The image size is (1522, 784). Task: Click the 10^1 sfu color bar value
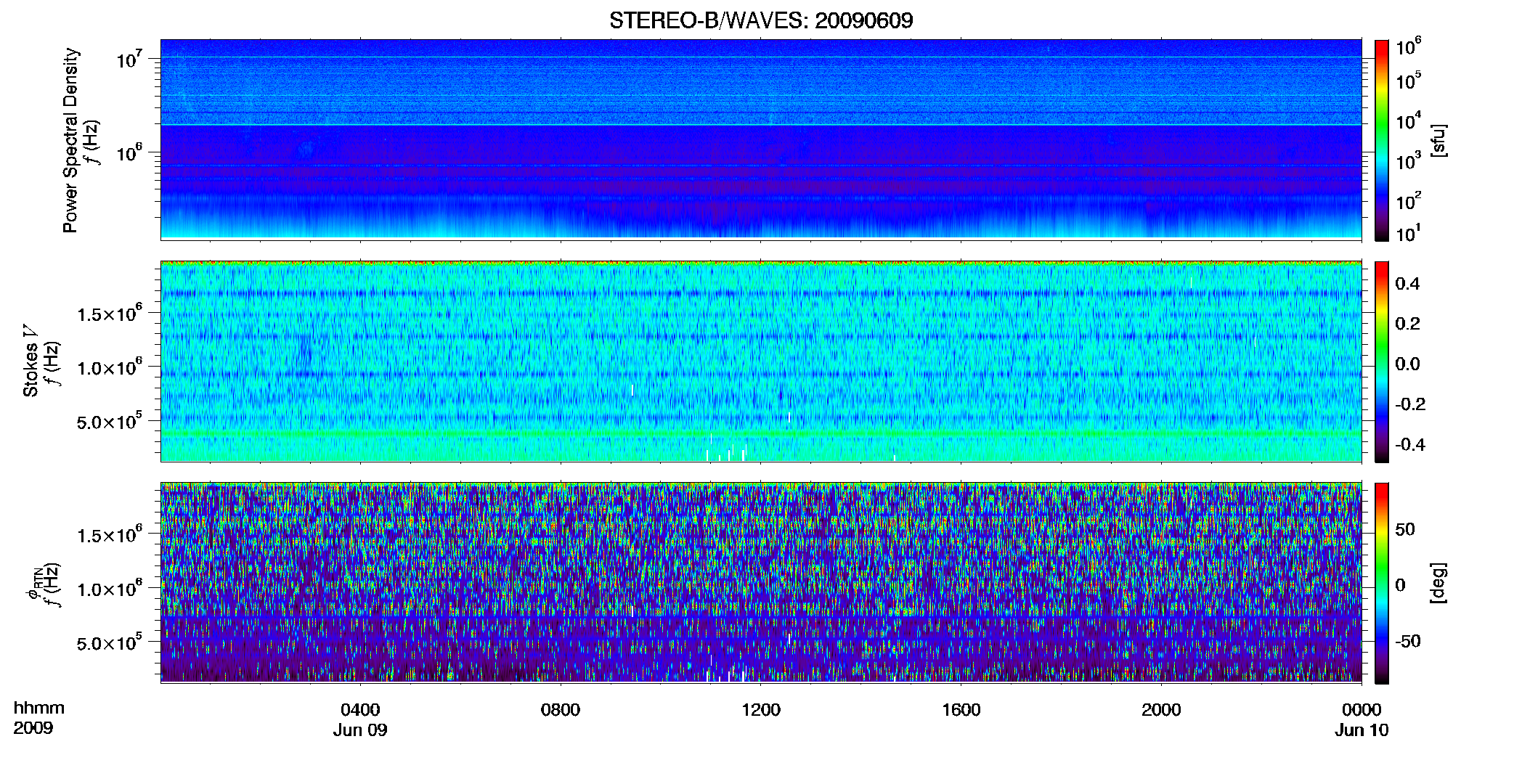pos(1408,233)
